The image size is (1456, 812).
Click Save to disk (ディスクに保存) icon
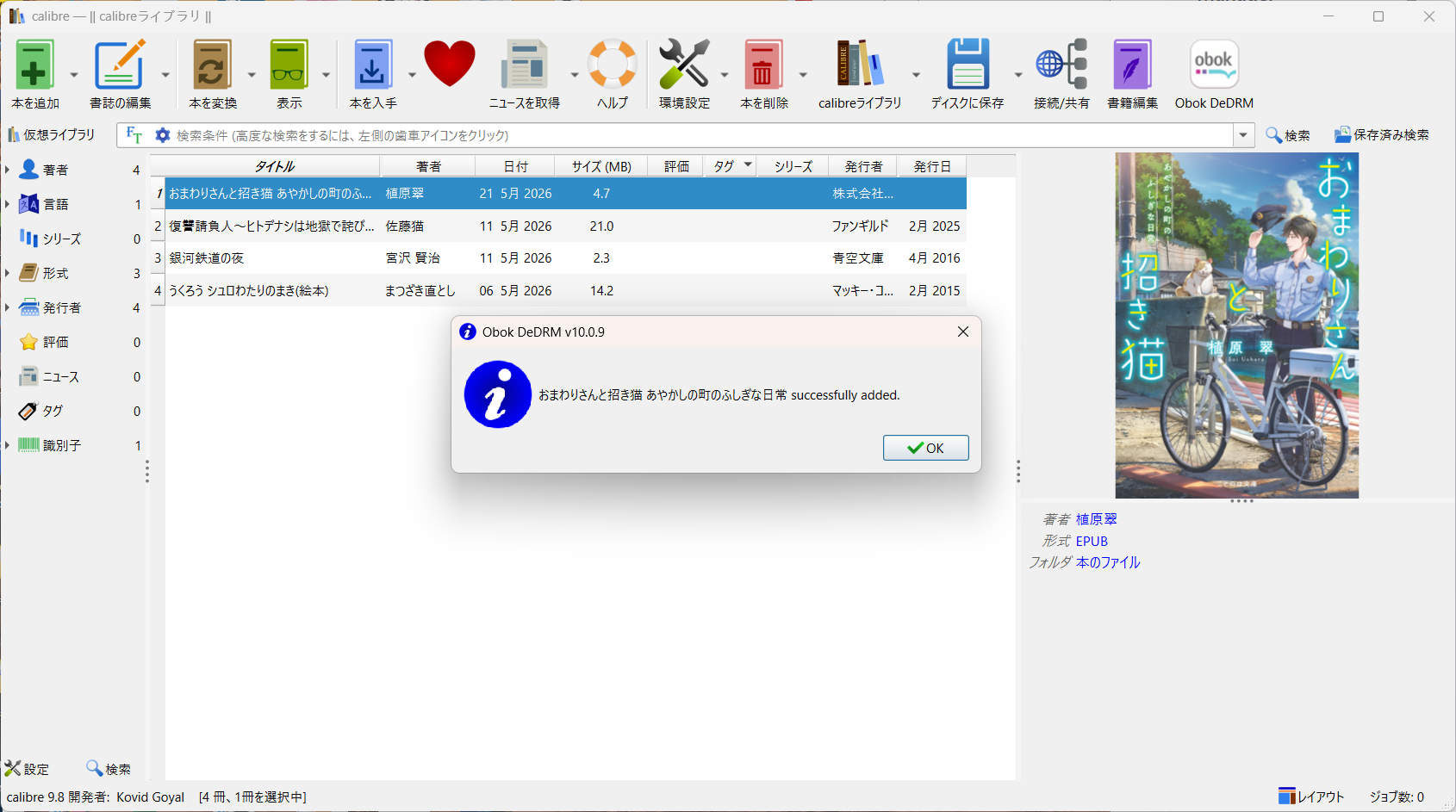point(967,65)
